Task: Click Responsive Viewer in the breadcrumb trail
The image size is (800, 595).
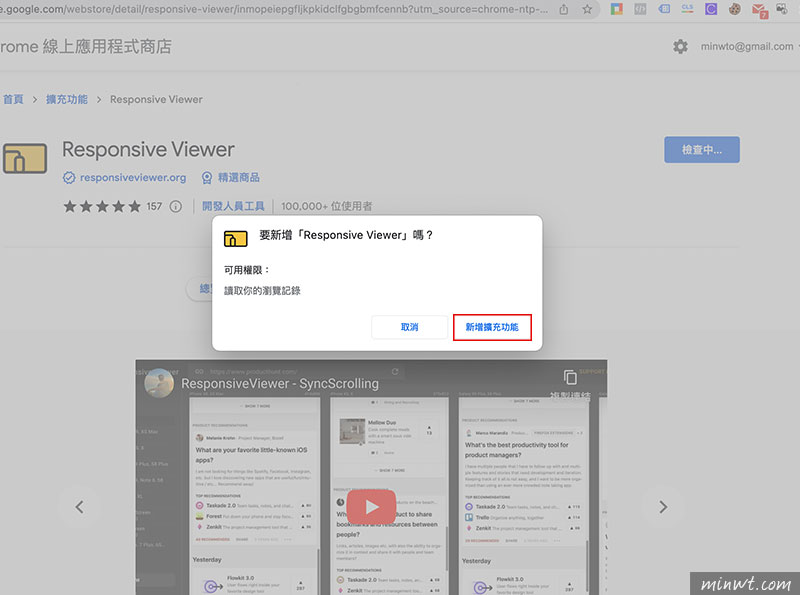Action: click(x=156, y=99)
